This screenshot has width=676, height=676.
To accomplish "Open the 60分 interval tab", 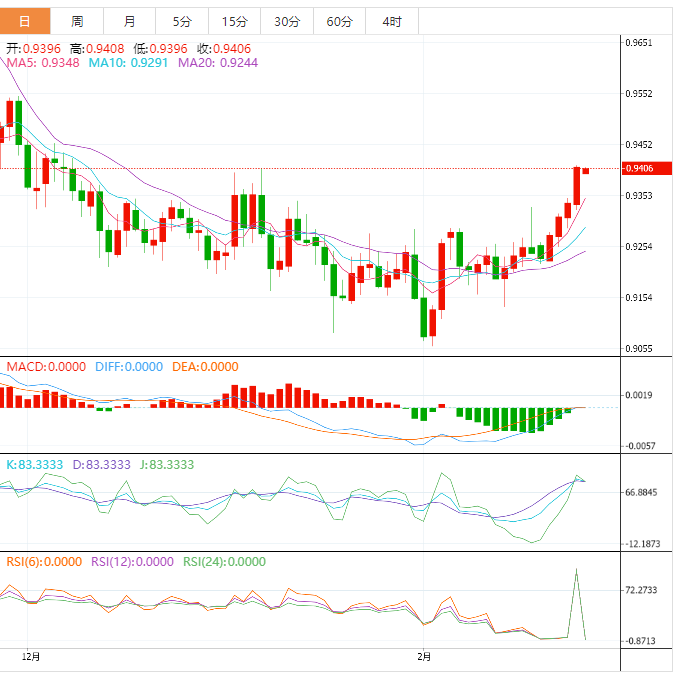I will click(339, 21).
